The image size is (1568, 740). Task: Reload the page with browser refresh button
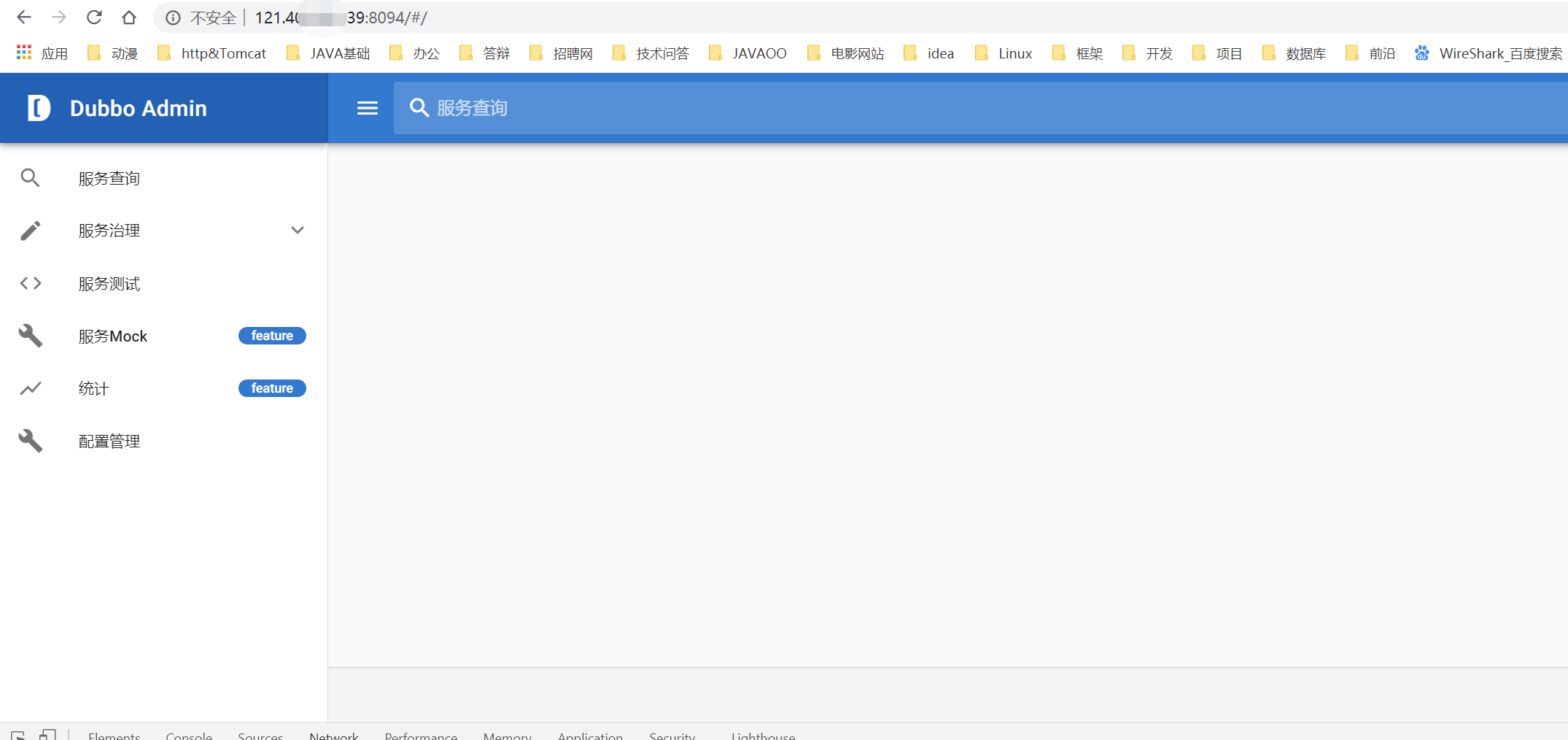coord(94,18)
